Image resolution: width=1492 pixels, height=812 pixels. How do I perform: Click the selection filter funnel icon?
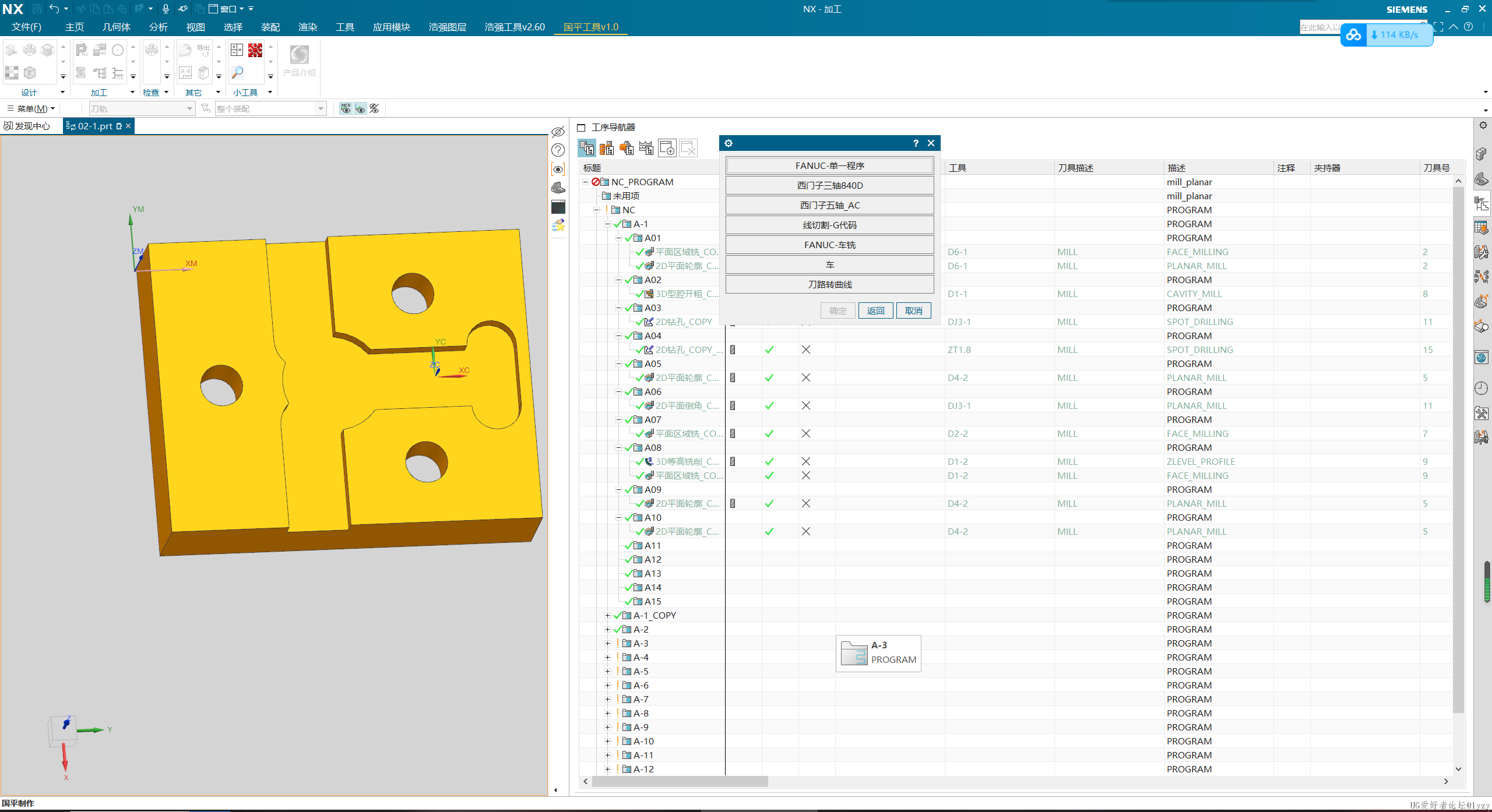205,109
